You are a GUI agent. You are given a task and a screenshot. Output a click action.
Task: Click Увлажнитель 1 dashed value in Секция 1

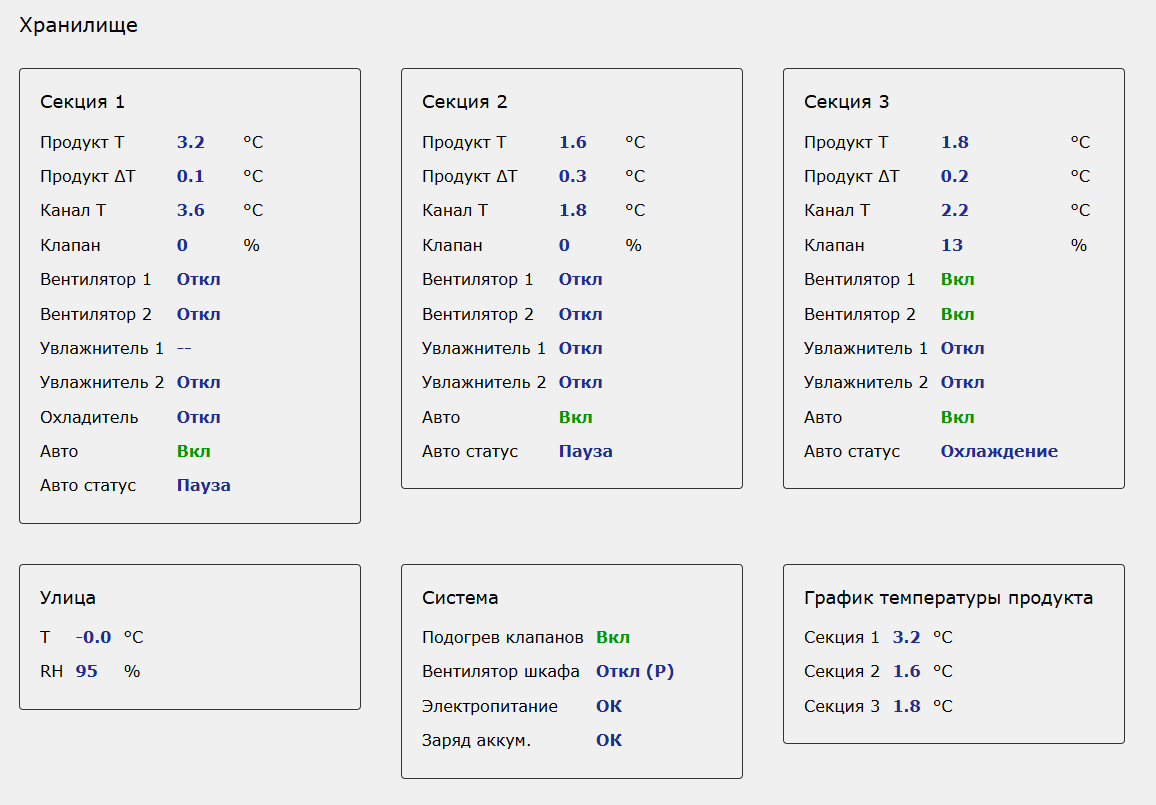click(184, 348)
